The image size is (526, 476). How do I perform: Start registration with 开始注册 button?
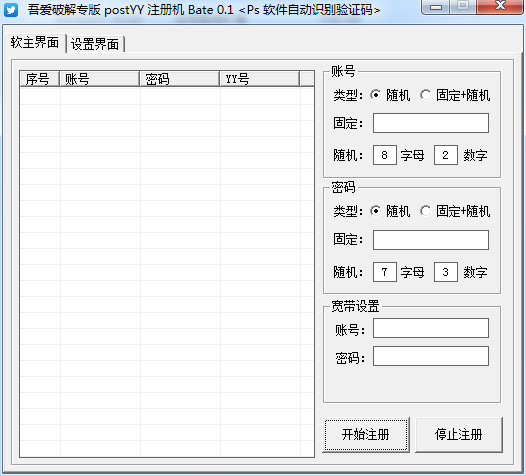tap(366, 435)
